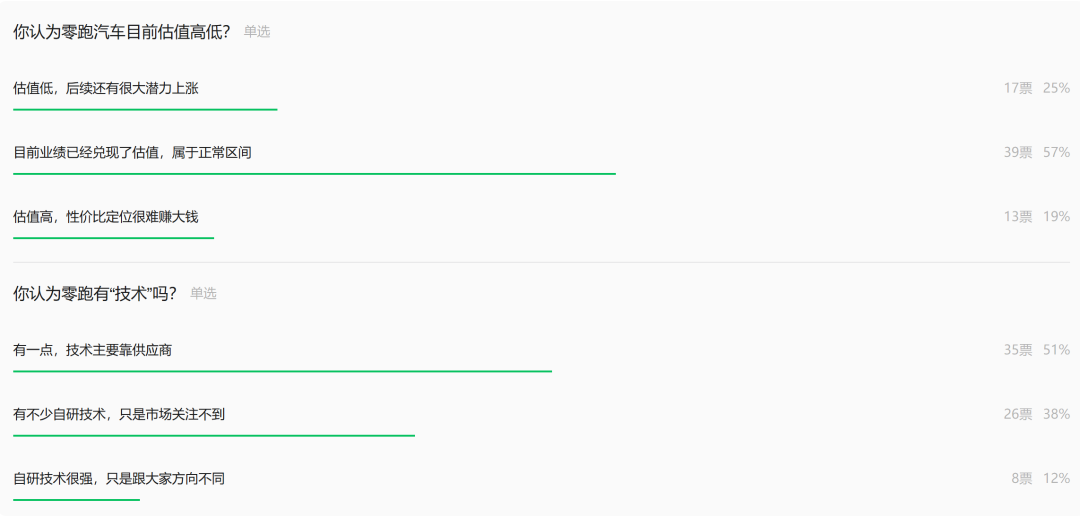This screenshot has width=1080, height=517.
Task: Pick 自研技术很强，只是跟大家方向不同 answer
Action: click(x=119, y=478)
